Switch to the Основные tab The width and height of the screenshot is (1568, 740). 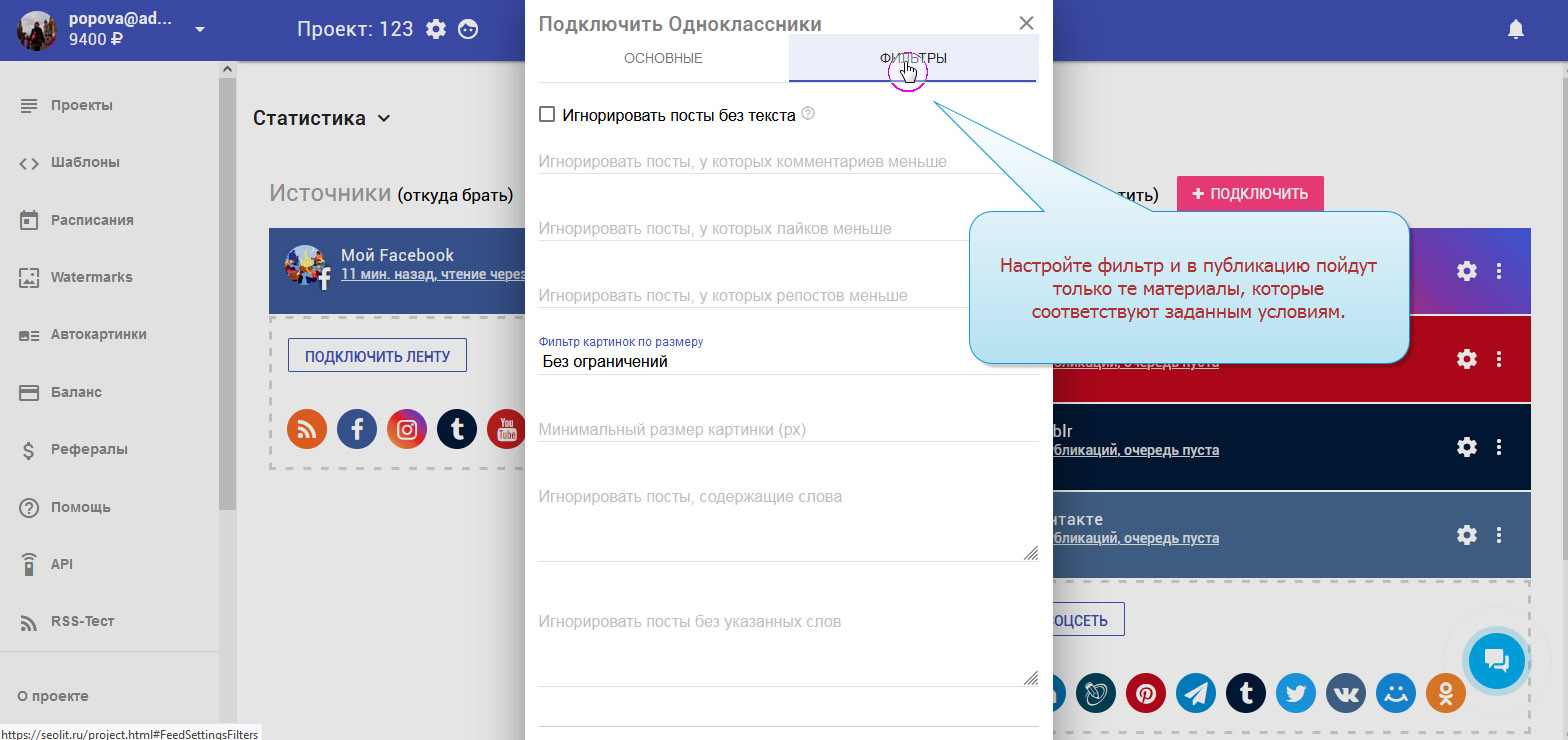(663, 58)
